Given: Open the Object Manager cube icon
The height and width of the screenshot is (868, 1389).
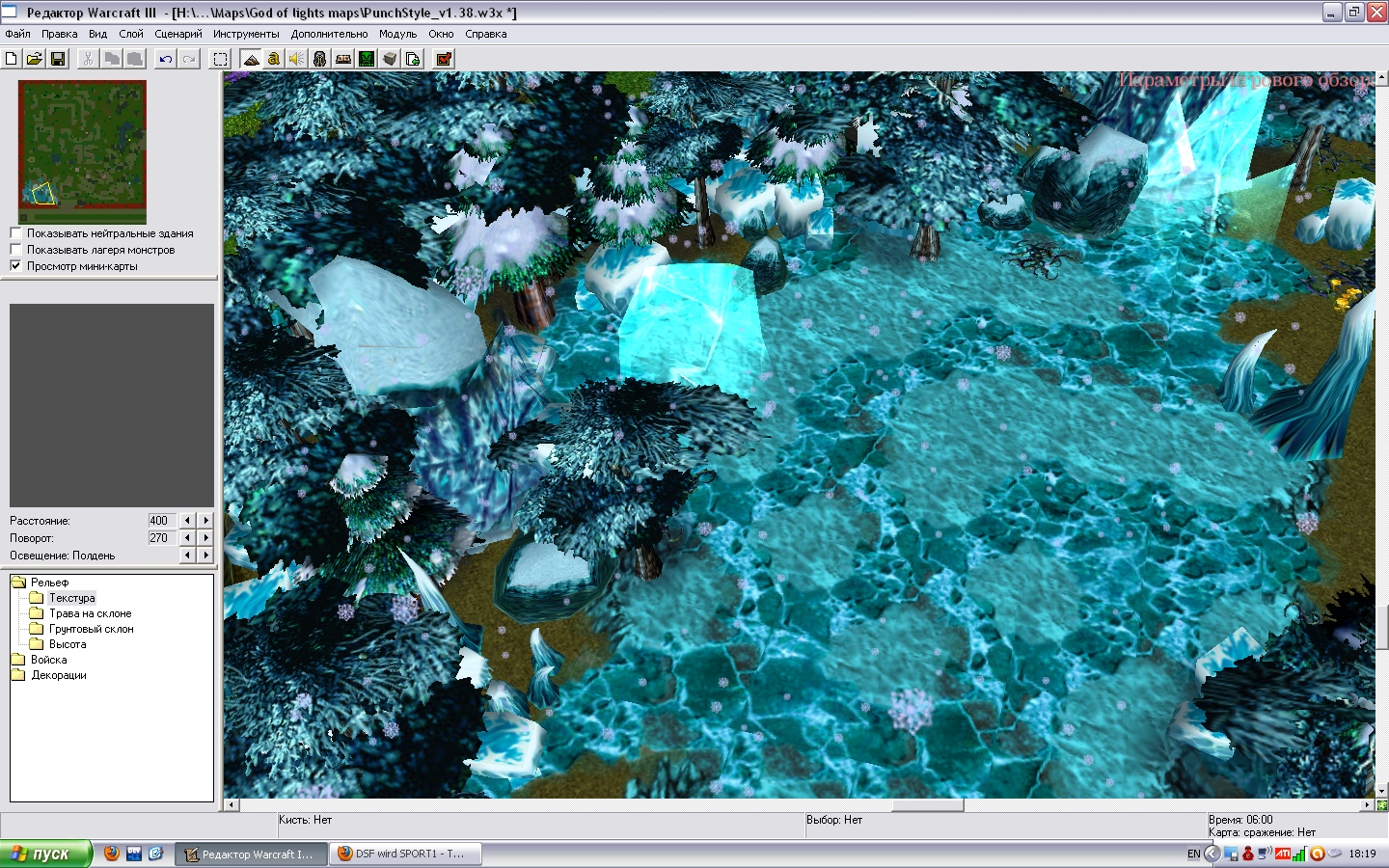Looking at the screenshot, I should (x=390, y=59).
